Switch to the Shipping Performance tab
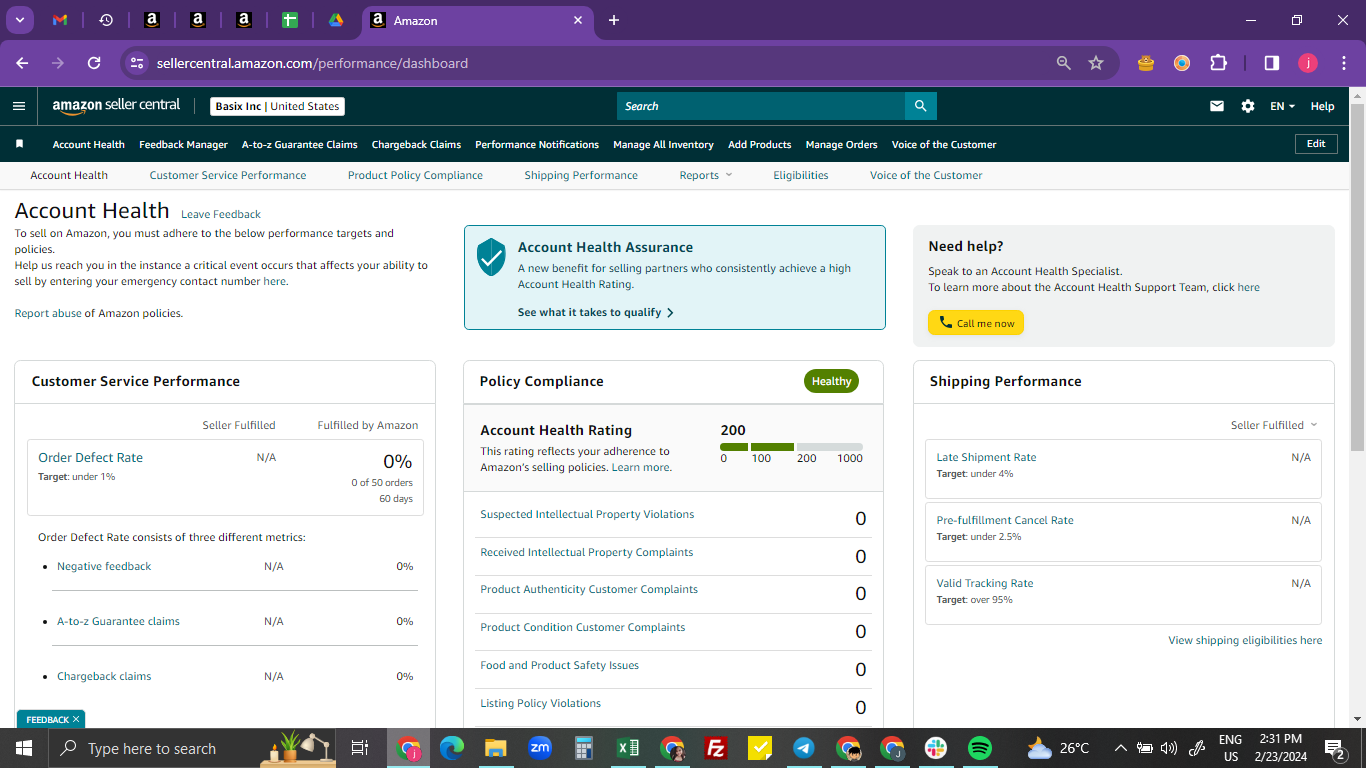Image resolution: width=1366 pixels, height=768 pixels. tap(581, 175)
